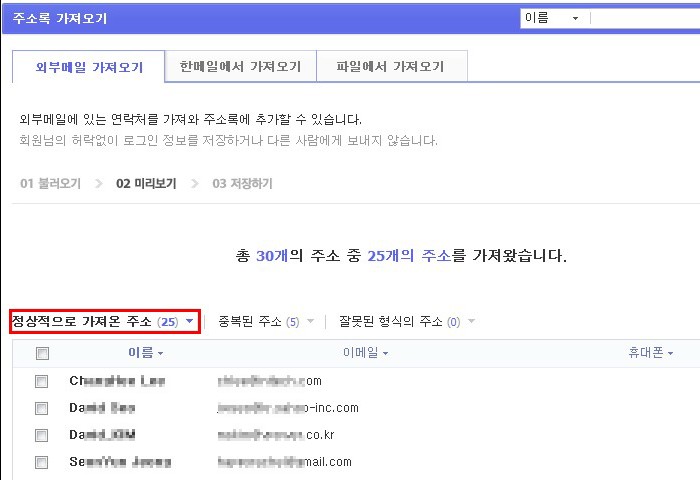Image resolution: width=700 pixels, height=480 pixels.
Task: Expand 잘못된 형식의 주소 (0) arrow
Action: [471, 321]
